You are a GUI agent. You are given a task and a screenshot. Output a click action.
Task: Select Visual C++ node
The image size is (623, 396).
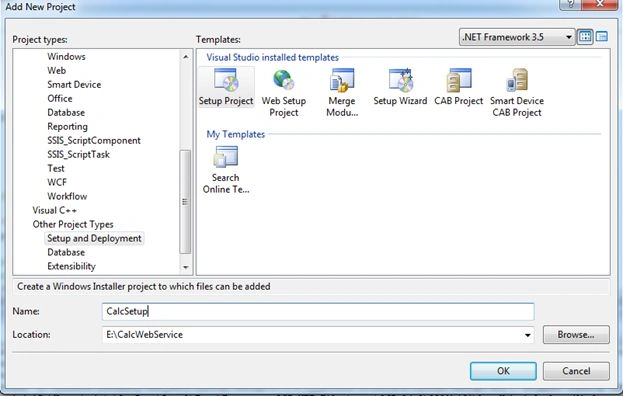coord(54,210)
